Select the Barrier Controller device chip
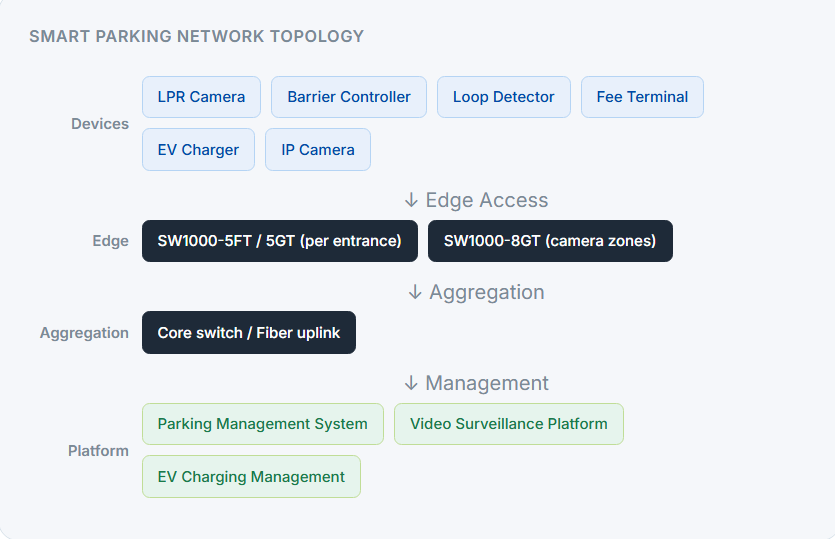 pyautogui.click(x=349, y=97)
